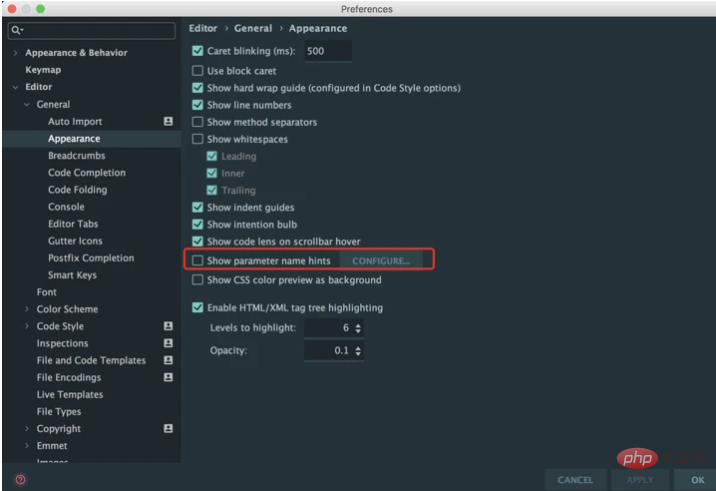Screen dimensions: 716x491
Task: Click the help question mark icon
Action: click(20, 480)
